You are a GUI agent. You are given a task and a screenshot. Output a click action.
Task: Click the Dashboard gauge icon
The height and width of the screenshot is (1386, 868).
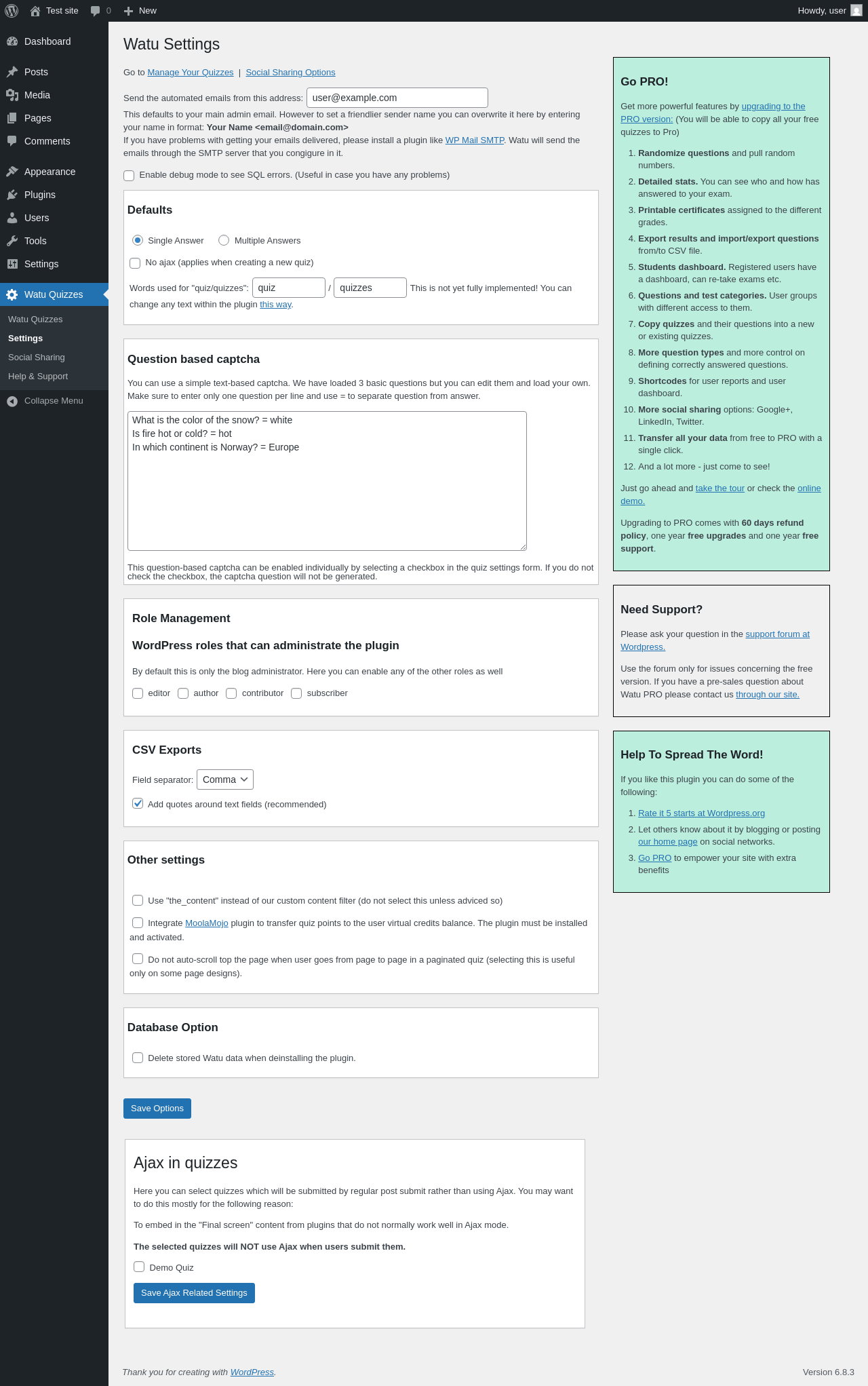click(x=12, y=41)
